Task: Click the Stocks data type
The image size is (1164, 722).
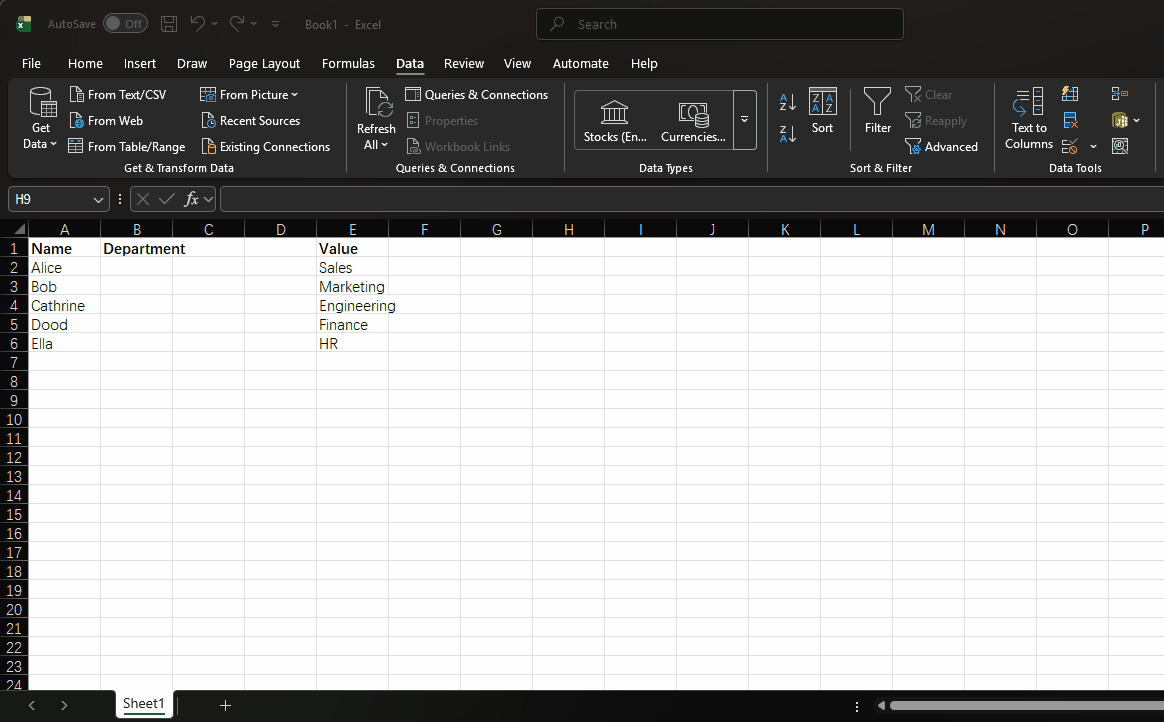Action: 614,119
